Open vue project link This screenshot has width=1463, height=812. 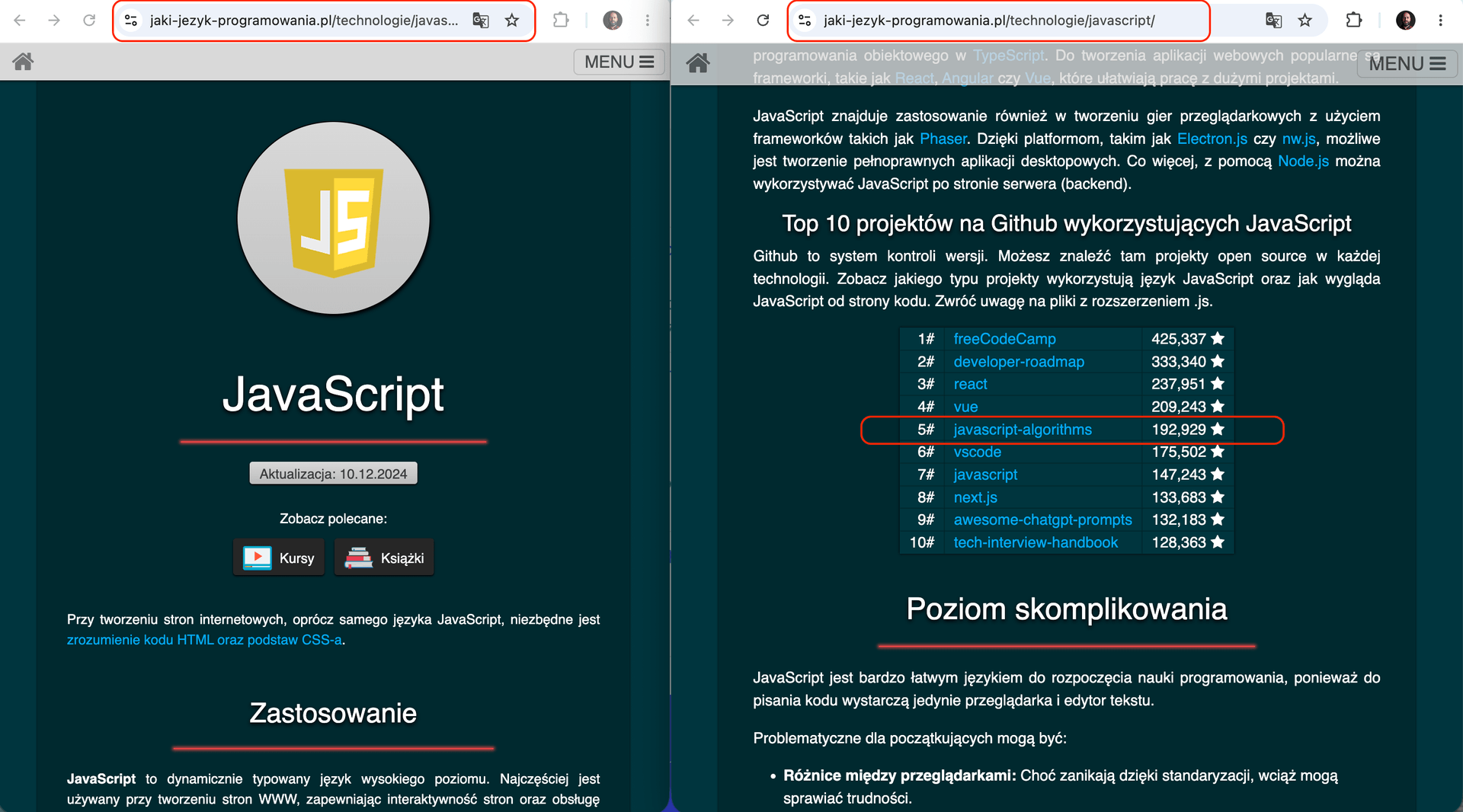tap(965, 407)
